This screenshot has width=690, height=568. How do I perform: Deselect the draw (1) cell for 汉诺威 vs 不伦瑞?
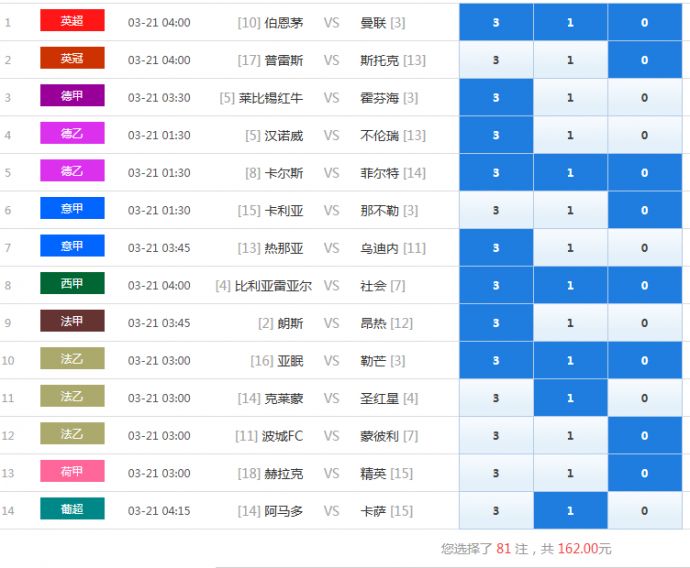pos(570,135)
